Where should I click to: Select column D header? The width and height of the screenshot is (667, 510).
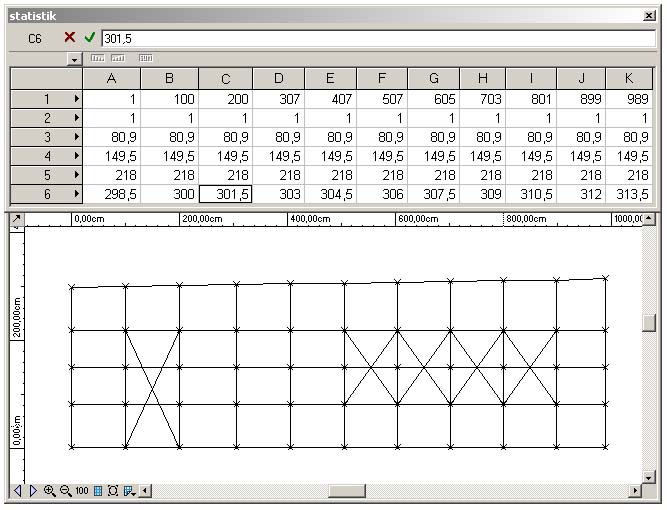279,78
